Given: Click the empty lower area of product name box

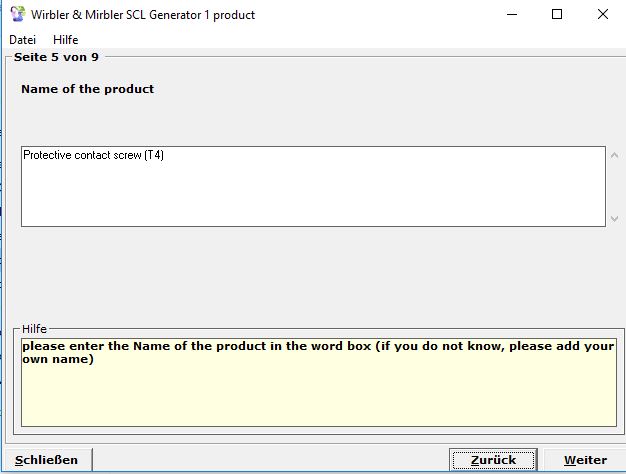Looking at the screenshot, I should tap(300, 200).
